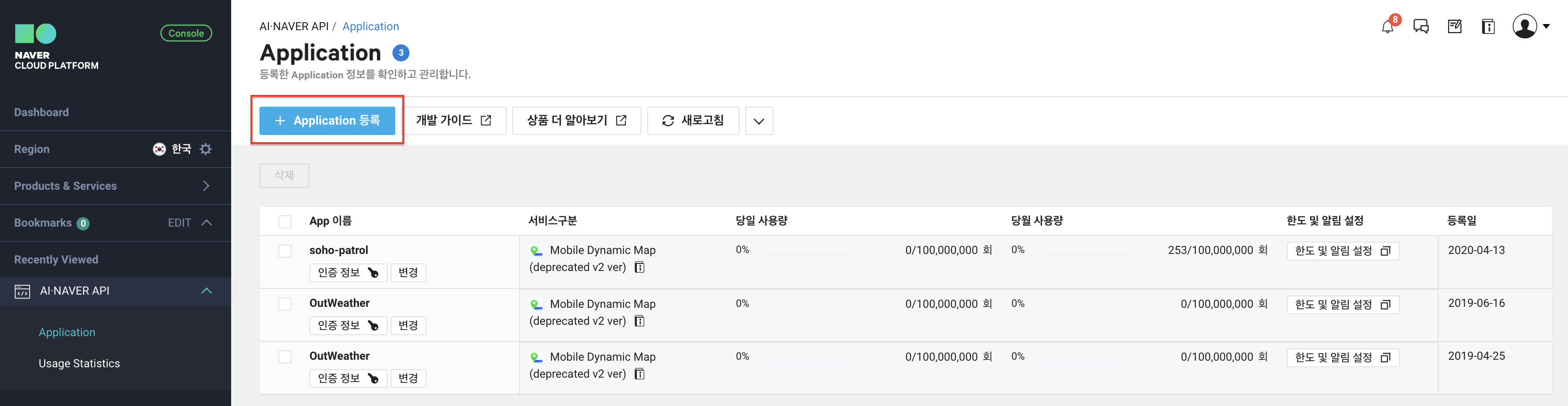The width and height of the screenshot is (1568, 406).
Task: Click Recently Viewed sidebar heading
Action: coord(56,260)
